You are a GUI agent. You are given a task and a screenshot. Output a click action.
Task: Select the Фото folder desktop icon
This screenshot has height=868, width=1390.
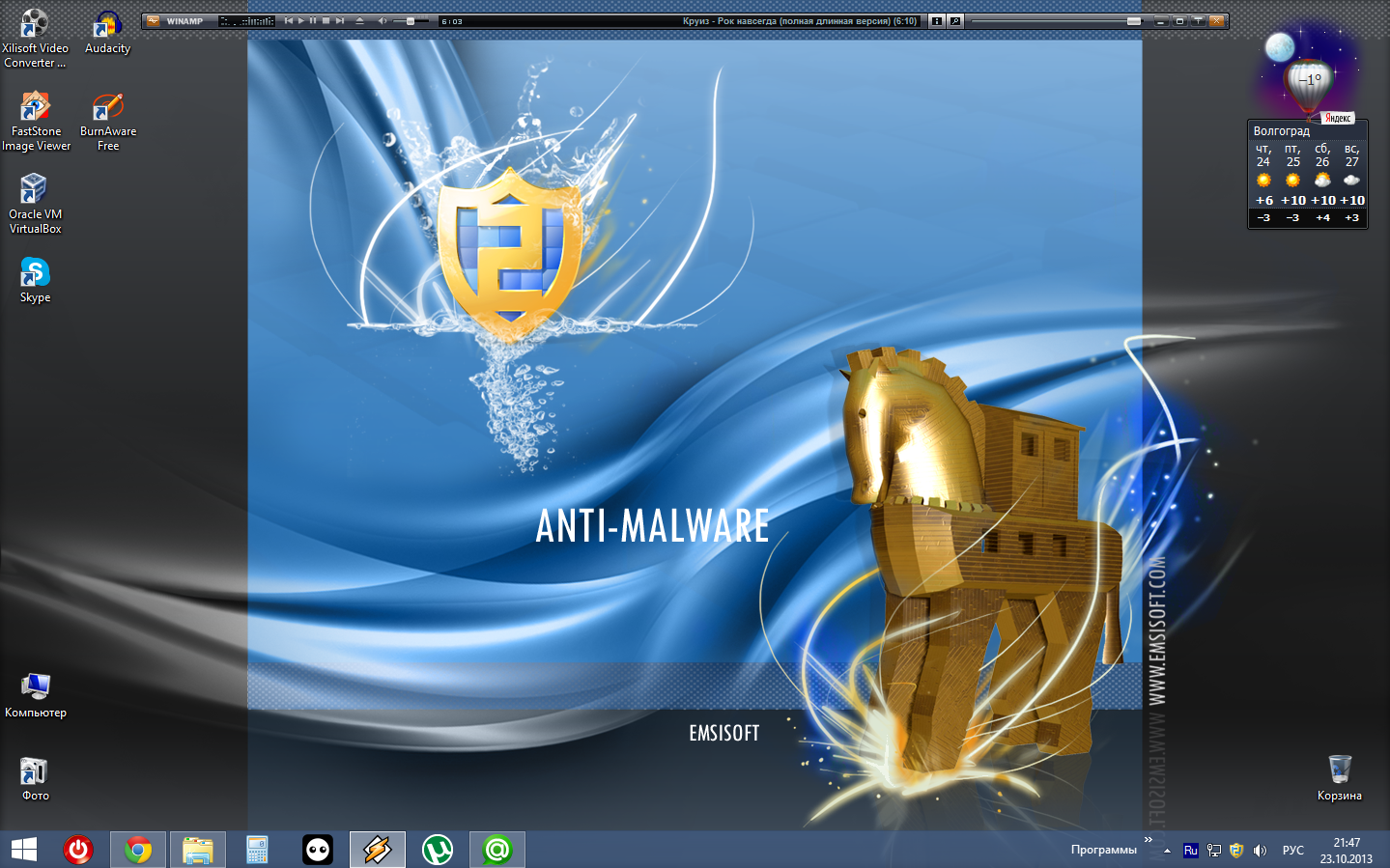[35, 779]
